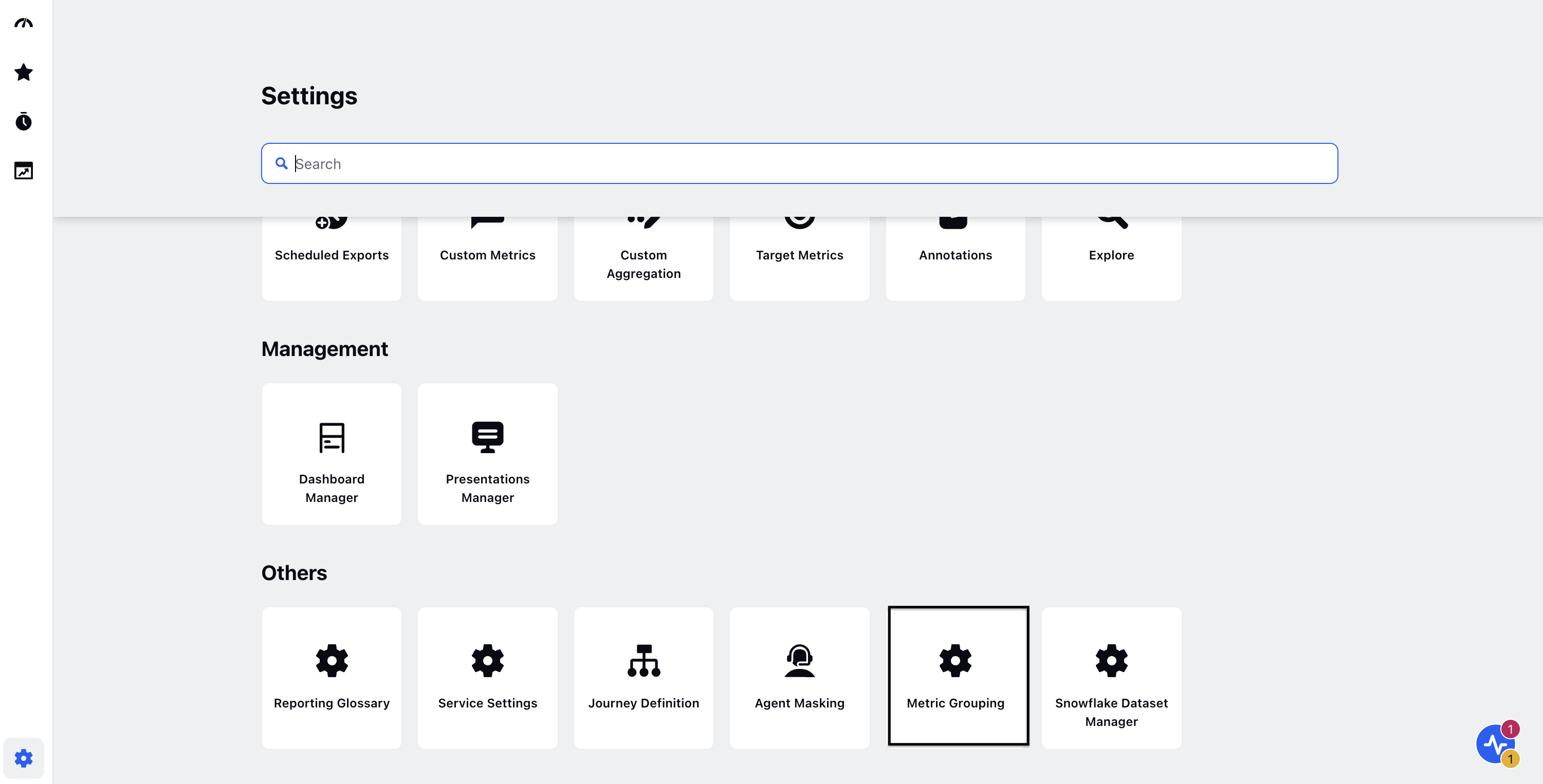Screen dimensions: 1543x784
Task: Click Presentations Manager label text
Action: (x=488, y=488)
